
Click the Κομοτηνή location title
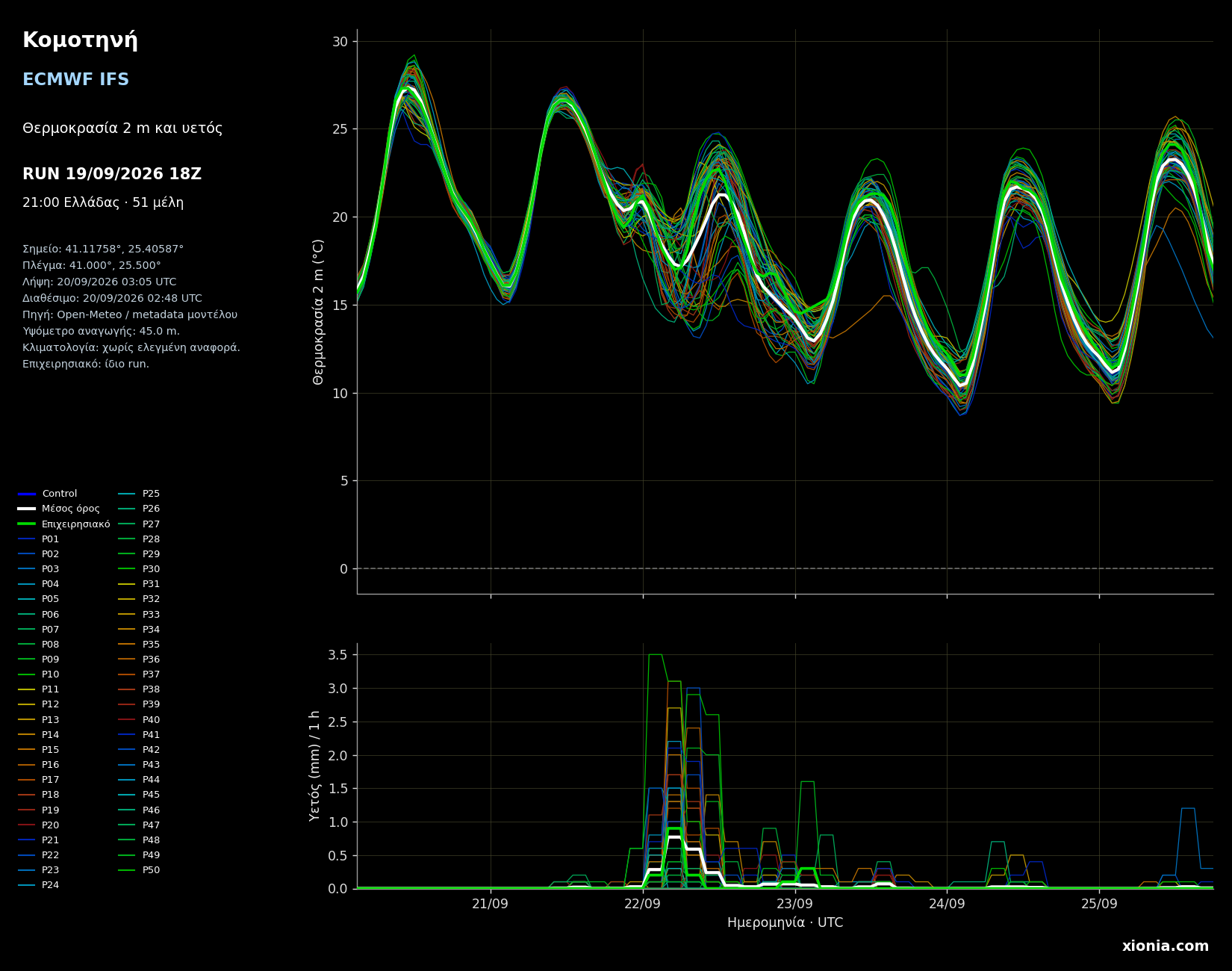pyautogui.click(x=80, y=40)
